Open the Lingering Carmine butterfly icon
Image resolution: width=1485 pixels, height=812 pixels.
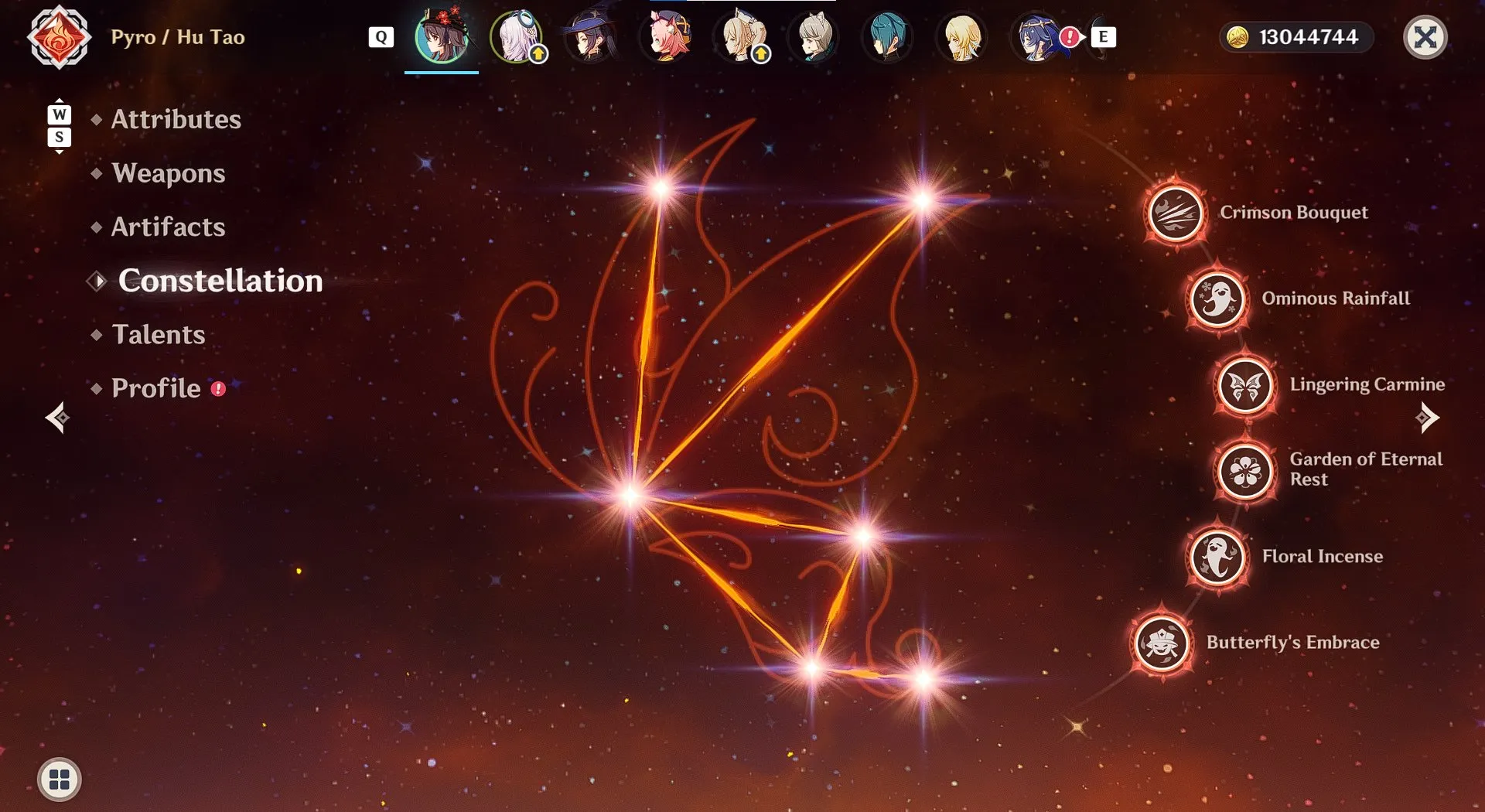tap(1245, 385)
